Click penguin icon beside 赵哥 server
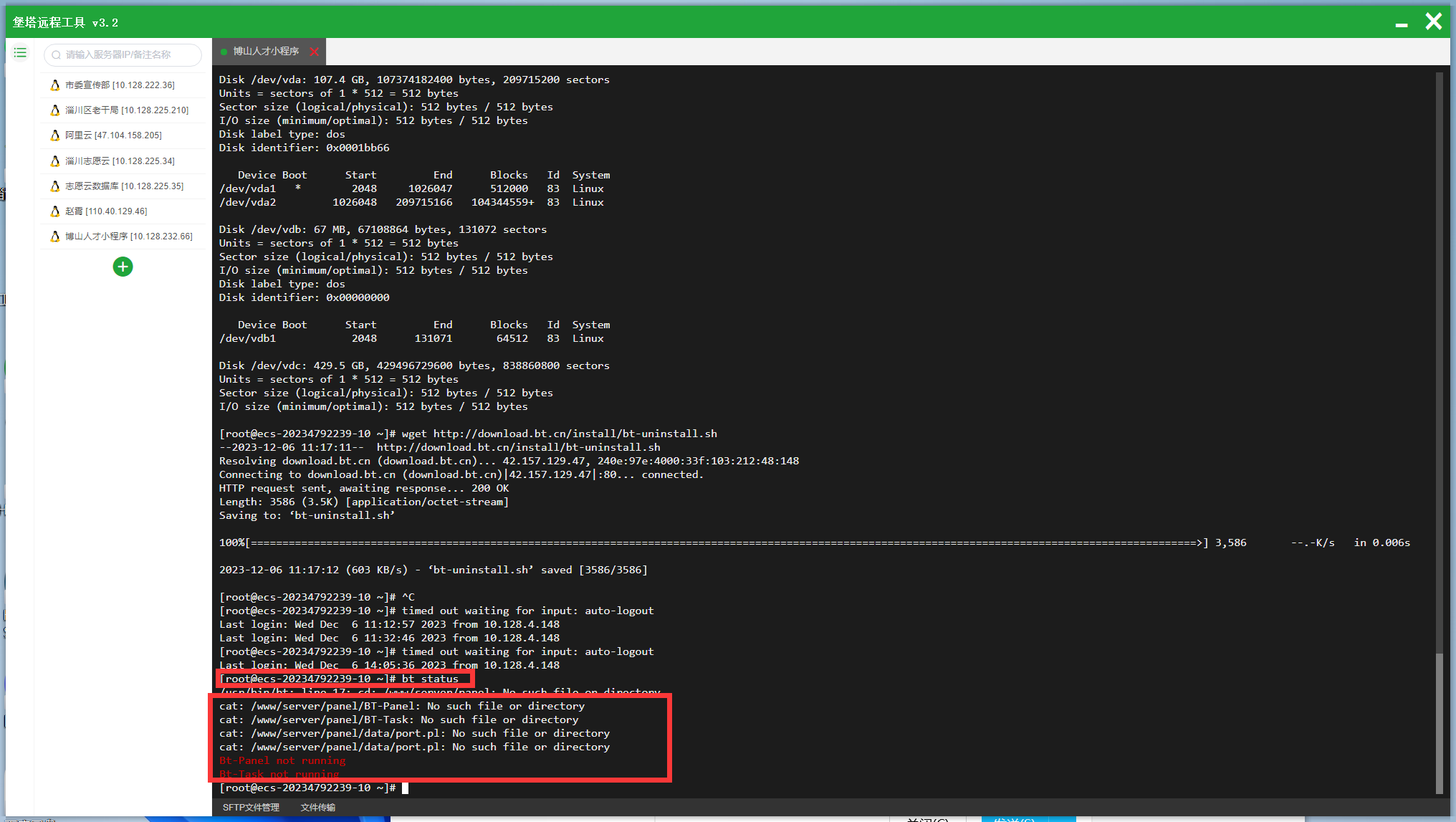This screenshot has width=1456, height=822. click(x=55, y=211)
